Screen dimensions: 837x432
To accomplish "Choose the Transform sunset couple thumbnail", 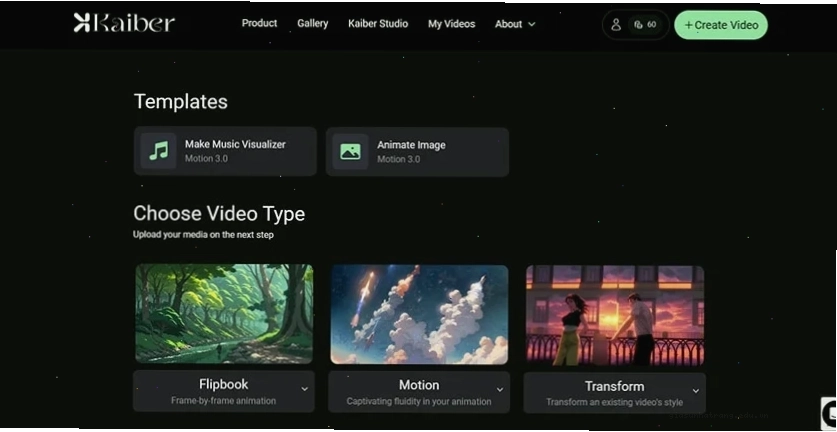I will 615,316.
